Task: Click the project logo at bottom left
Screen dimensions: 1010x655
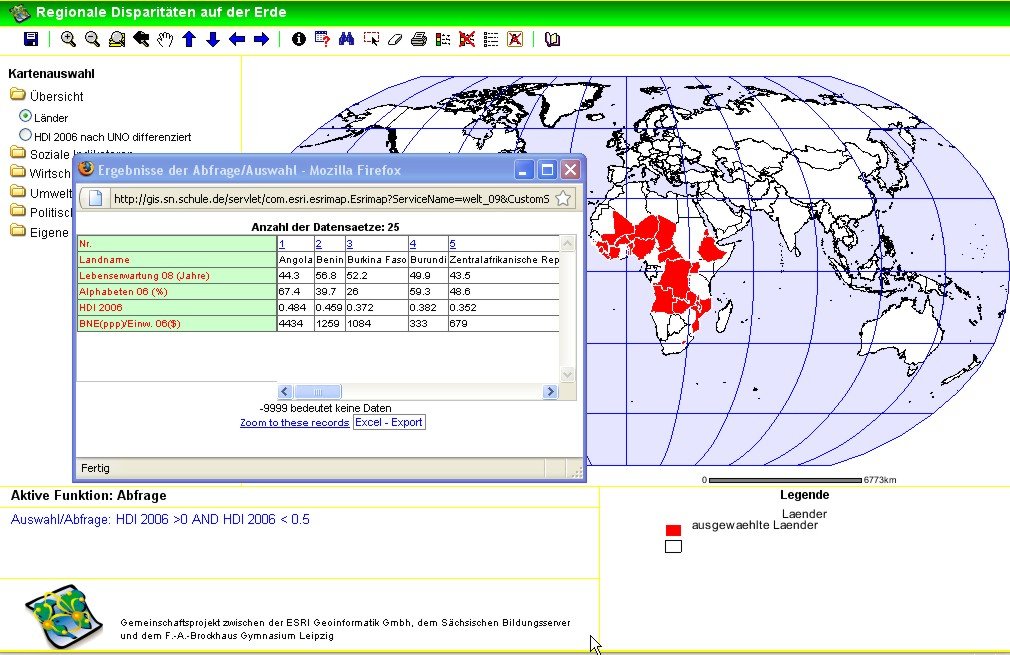Action: tap(63, 616)
